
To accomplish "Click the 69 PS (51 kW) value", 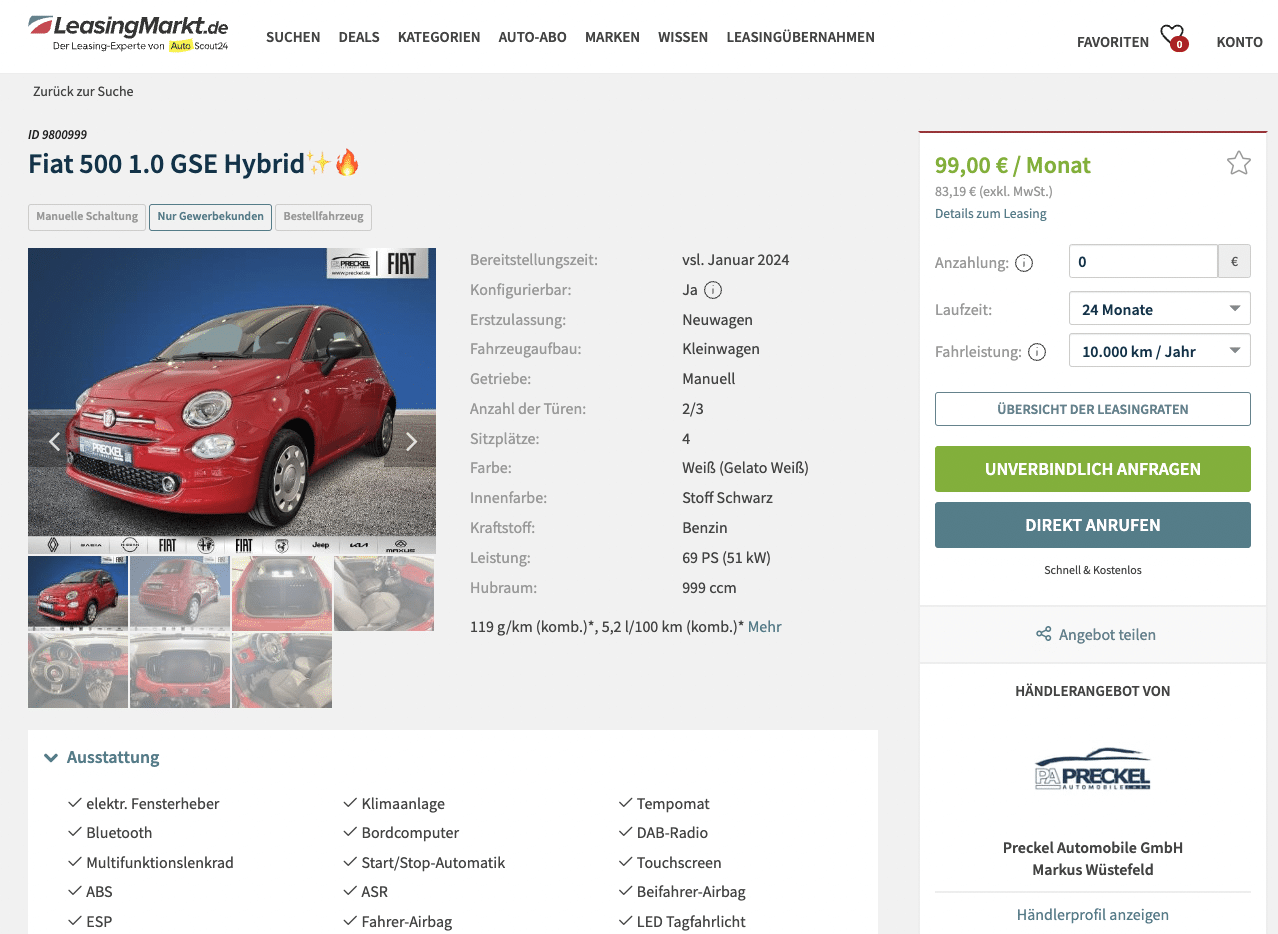I will [726, 557].
